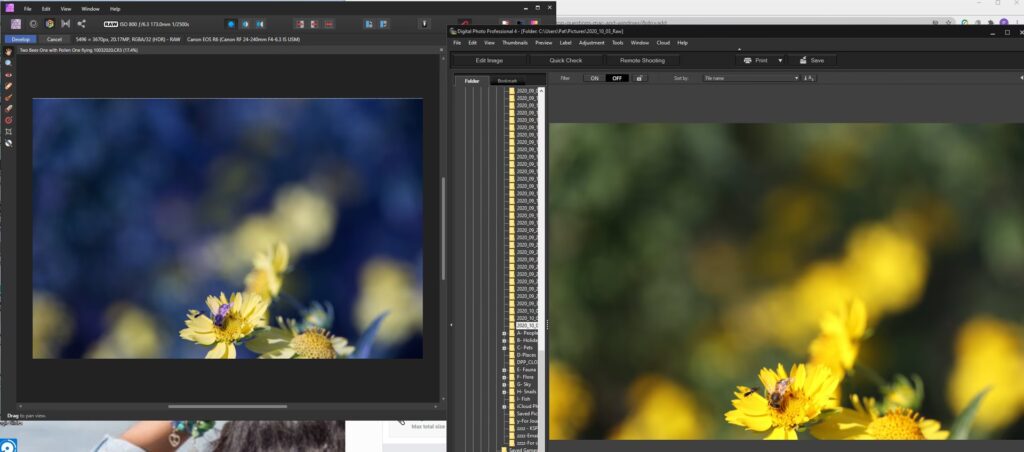1024x452 pixels.
Task: Open the Adjustment menu
Action: 591,43
